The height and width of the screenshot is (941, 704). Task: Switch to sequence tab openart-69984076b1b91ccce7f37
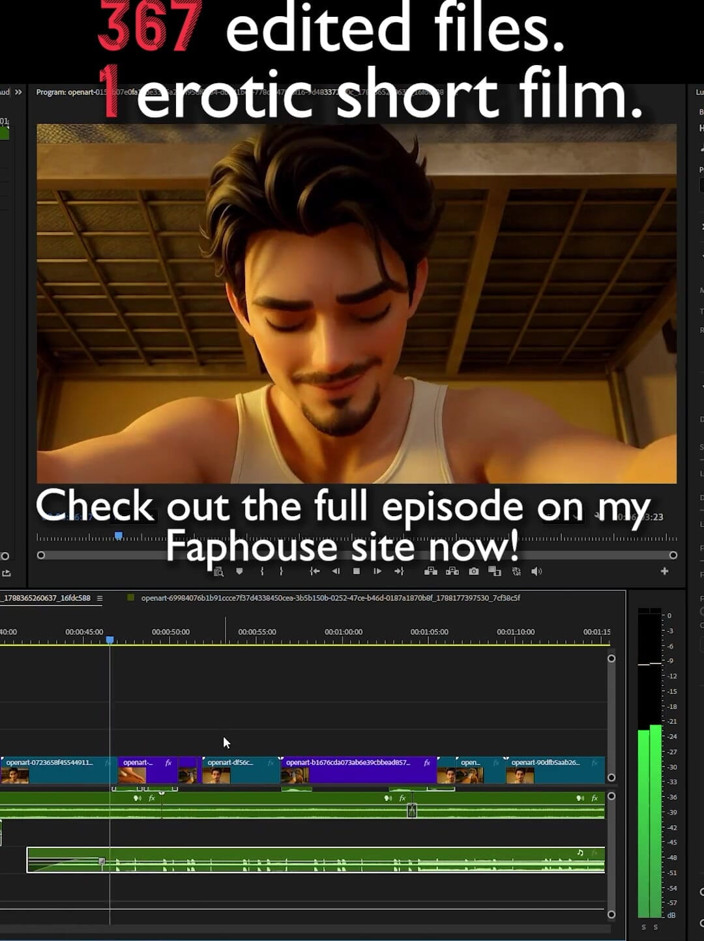[x=330, y=598]
